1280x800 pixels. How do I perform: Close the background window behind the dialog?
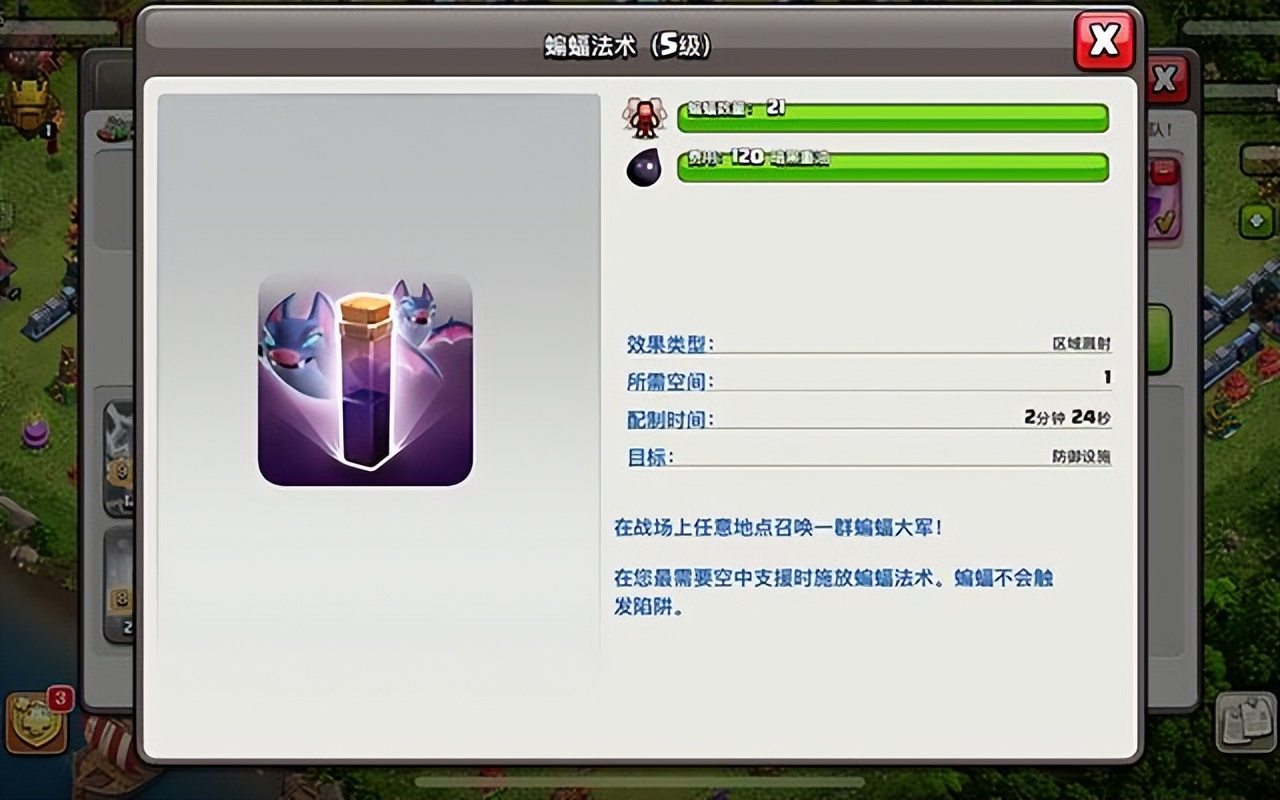[x=1166, y=78]
